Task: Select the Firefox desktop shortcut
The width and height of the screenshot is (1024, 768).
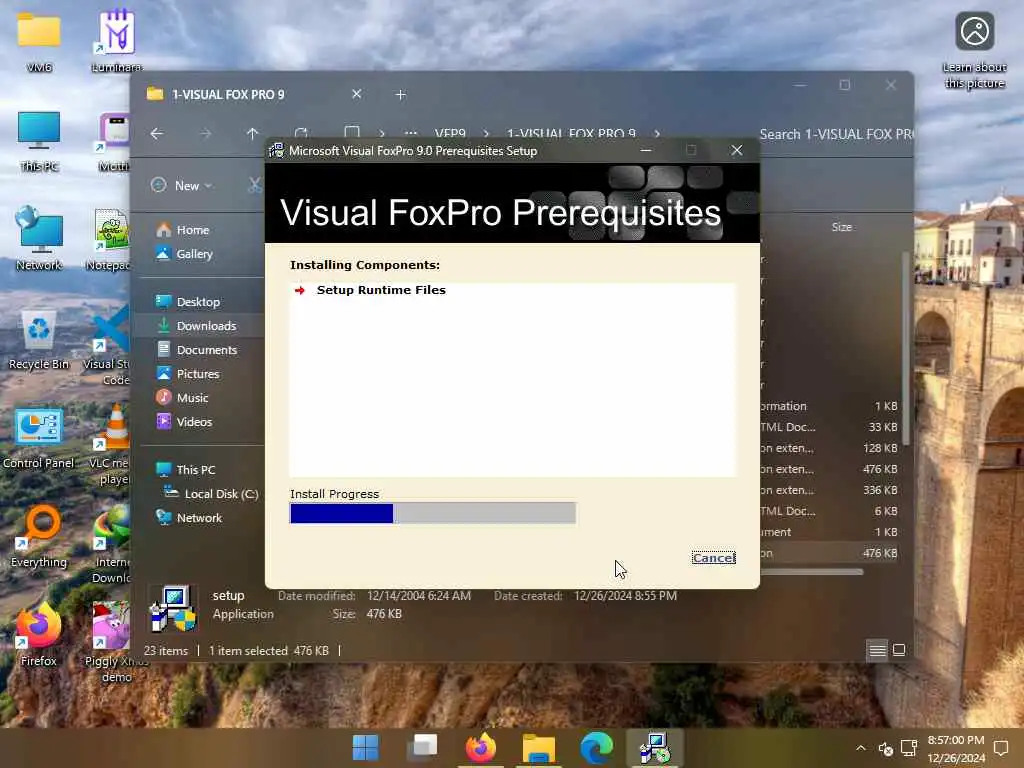Action: (39, 635)
